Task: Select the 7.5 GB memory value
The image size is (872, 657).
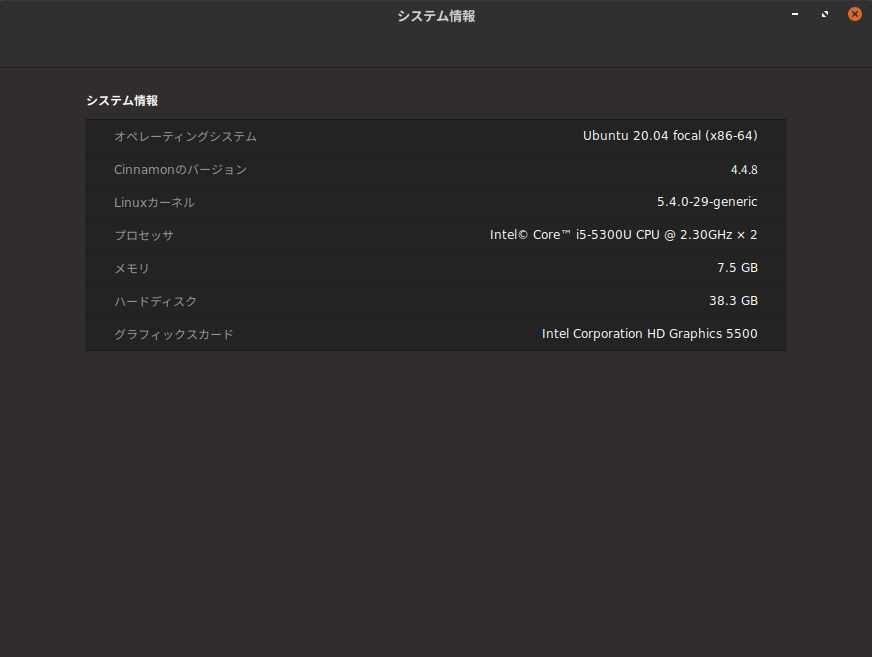Action: [737, 268]
